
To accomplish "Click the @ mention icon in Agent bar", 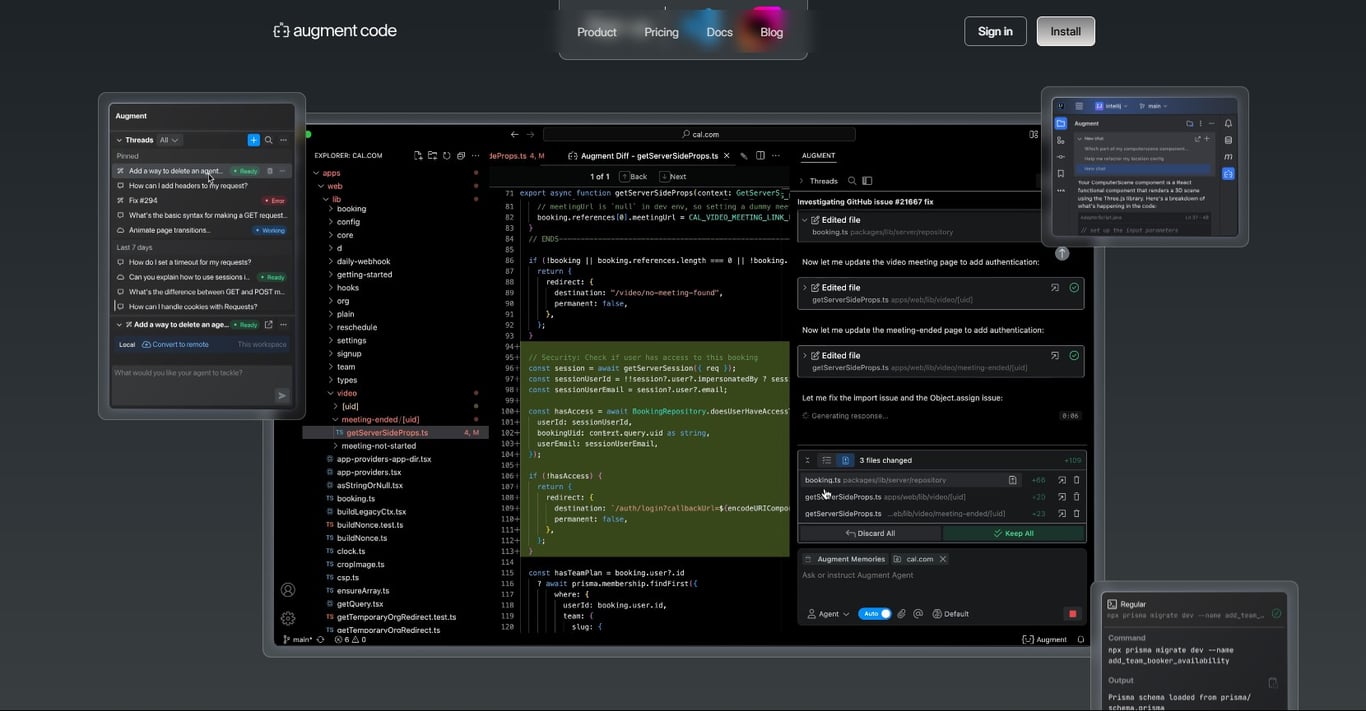I will 918,613.
